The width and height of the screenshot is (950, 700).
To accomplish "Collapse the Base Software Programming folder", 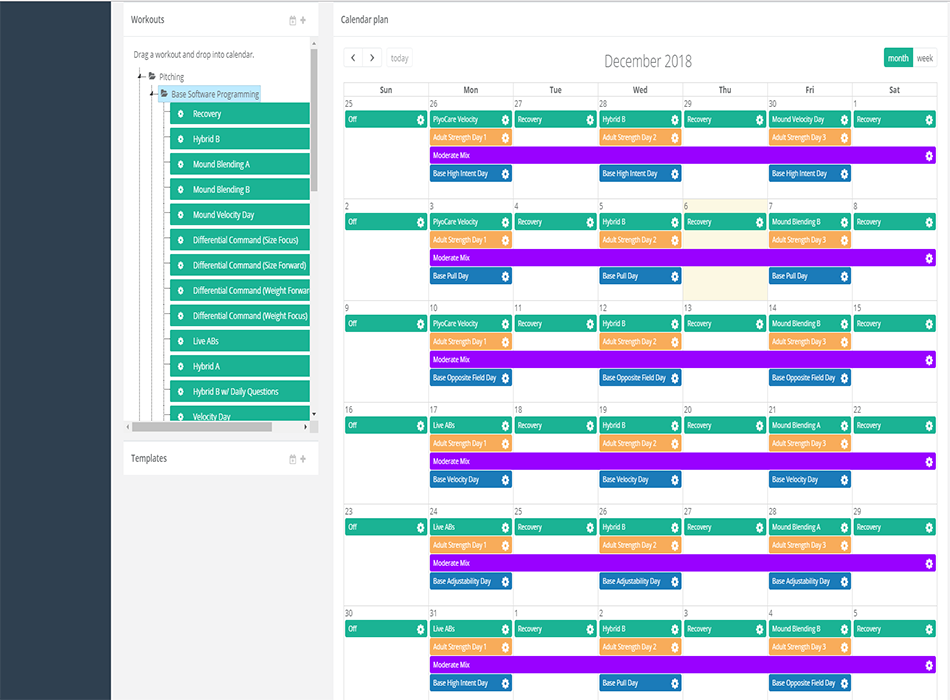I will tap(153, 94).
